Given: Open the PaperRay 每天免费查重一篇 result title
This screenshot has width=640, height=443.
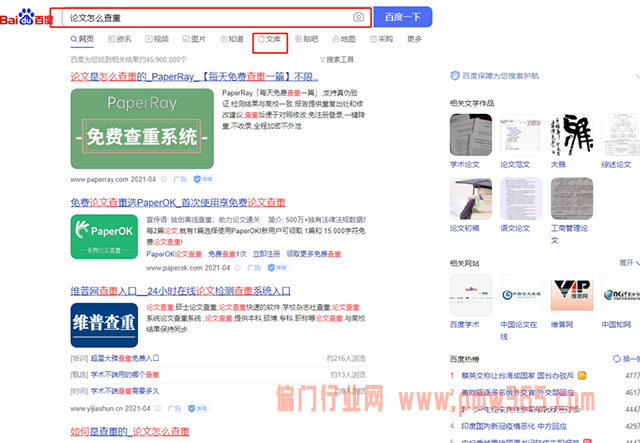Looking at the screenshot, I should point(194,77).
